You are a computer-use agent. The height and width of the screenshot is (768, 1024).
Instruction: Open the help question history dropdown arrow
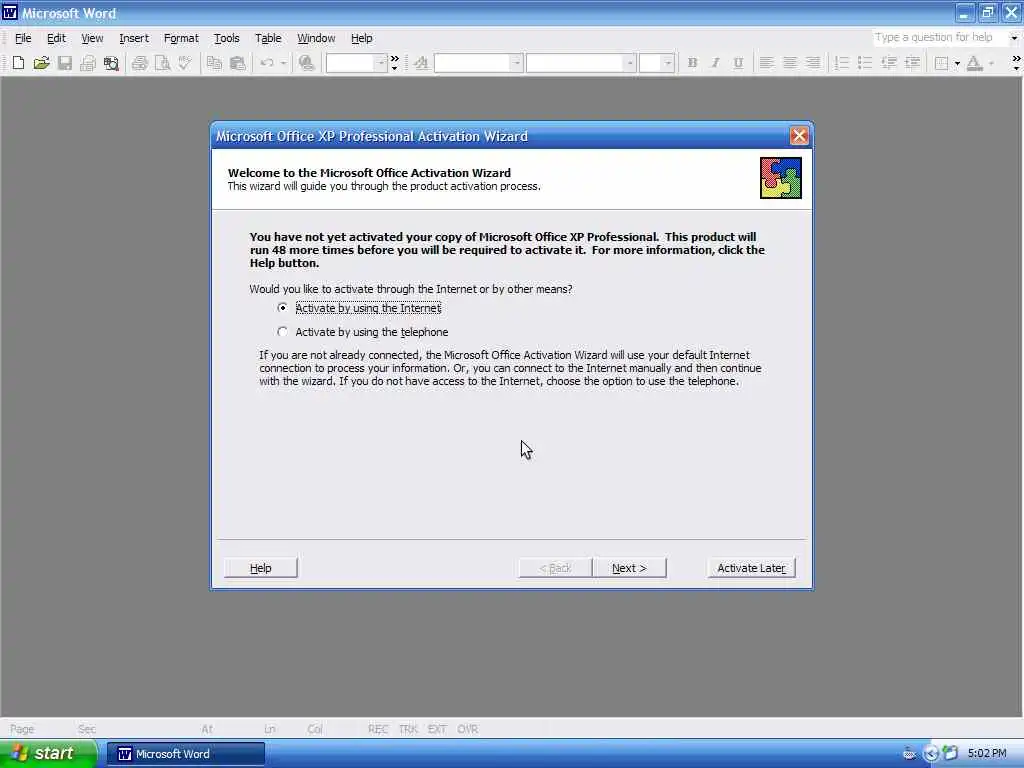[1014, 38]
